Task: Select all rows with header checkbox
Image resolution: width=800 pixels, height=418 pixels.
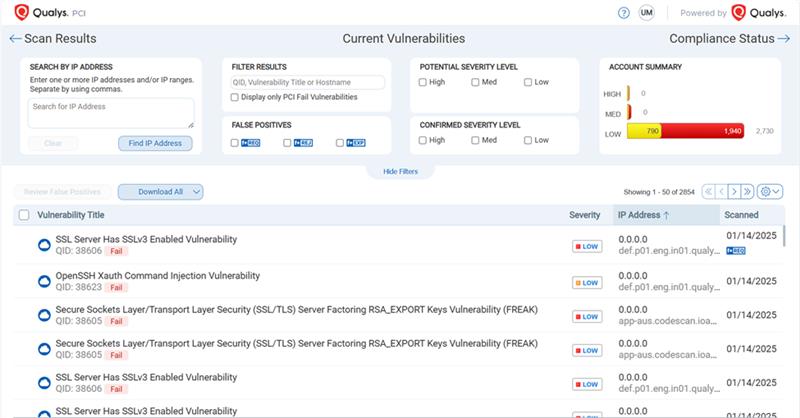Action: click(x=24, y=215)
